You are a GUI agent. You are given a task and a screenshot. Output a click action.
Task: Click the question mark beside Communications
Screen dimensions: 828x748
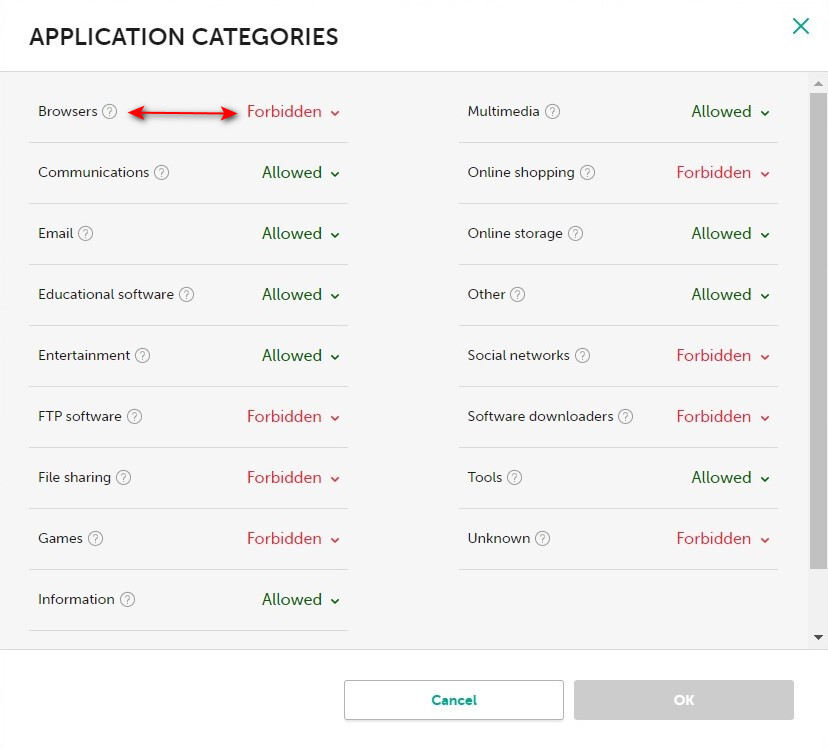(162, 173)
